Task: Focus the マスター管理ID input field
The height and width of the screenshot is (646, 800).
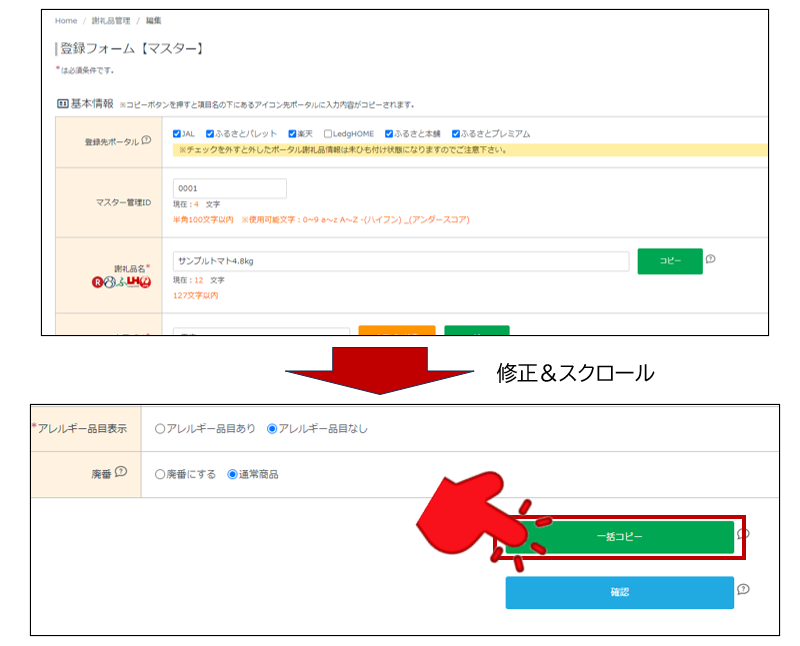Action: [x=229, y=188]
